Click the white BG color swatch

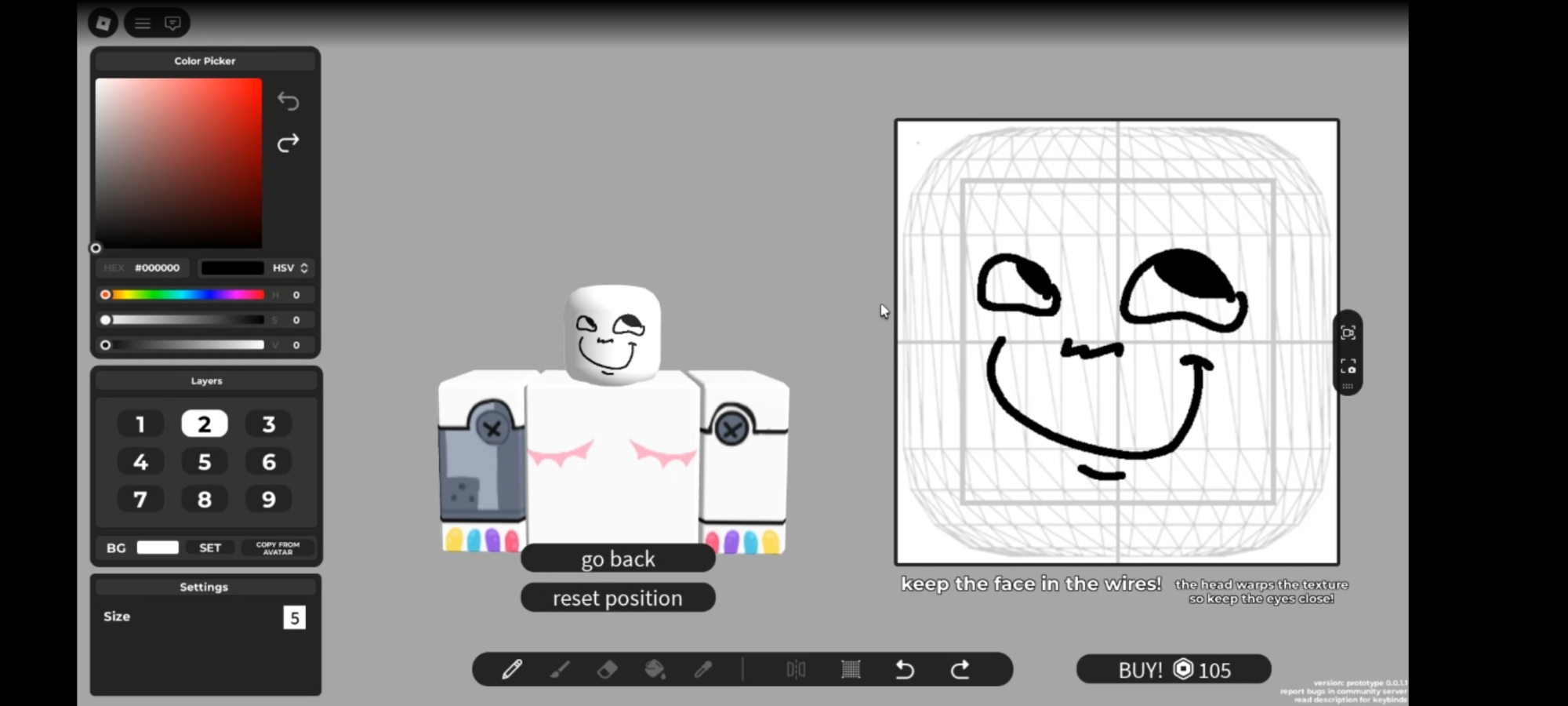158,548
